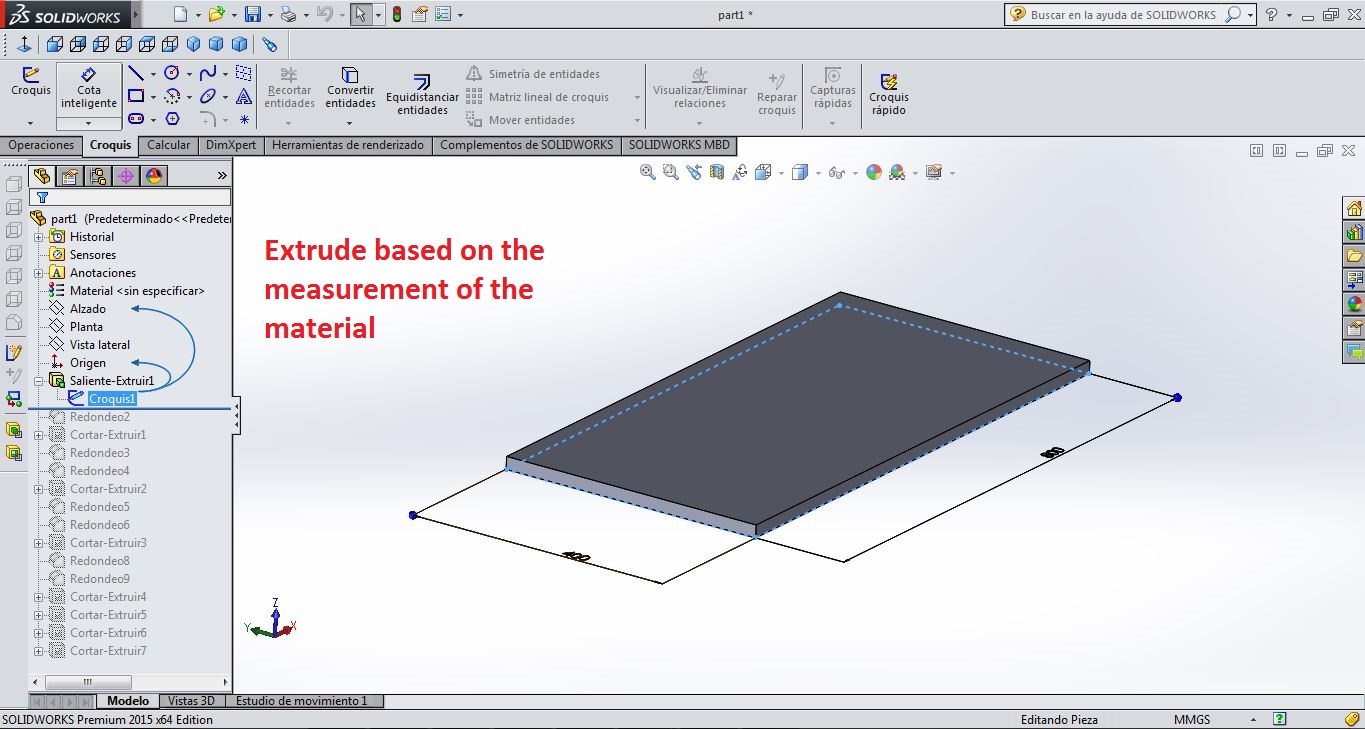Expand the Cortar-Extruir1 node
This screenshot has height=729, width=1365.
(39, 435)
